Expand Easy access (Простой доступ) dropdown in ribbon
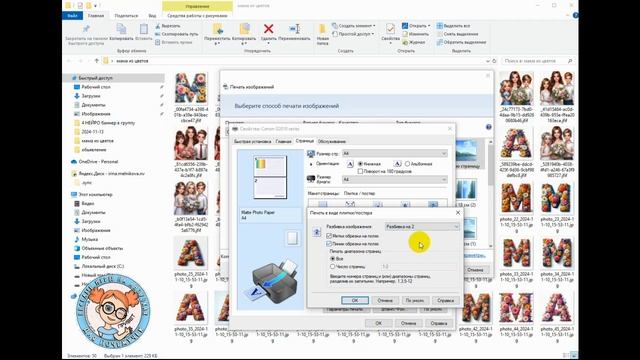 point(353,34)
